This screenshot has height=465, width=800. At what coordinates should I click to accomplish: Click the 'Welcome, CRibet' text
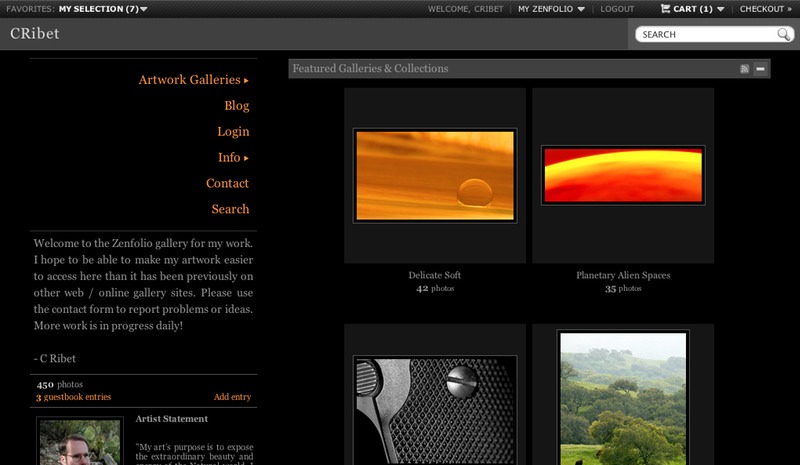pos(465,9)
